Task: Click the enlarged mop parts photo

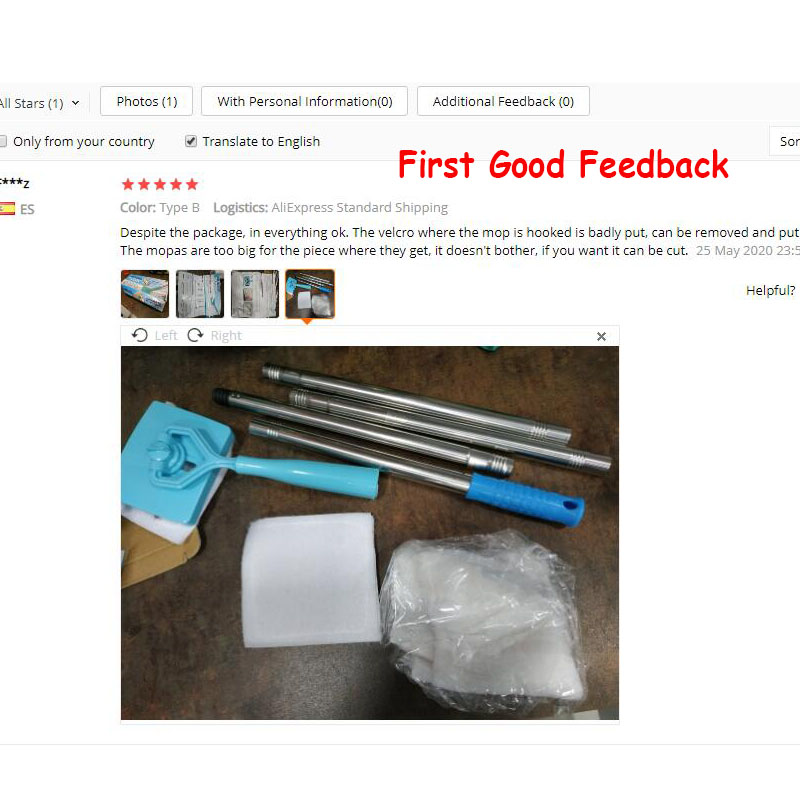Action: (370, 533)
